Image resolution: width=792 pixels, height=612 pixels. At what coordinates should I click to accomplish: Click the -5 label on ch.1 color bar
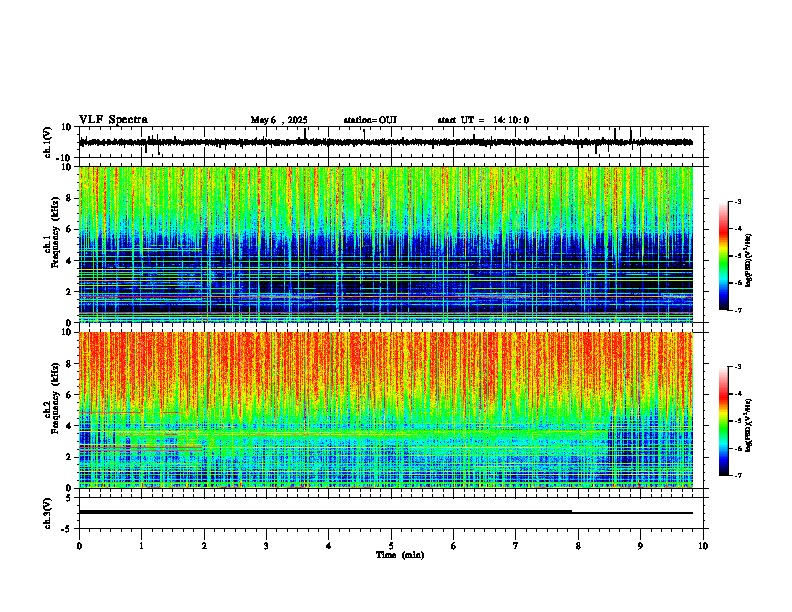(737, 256)
